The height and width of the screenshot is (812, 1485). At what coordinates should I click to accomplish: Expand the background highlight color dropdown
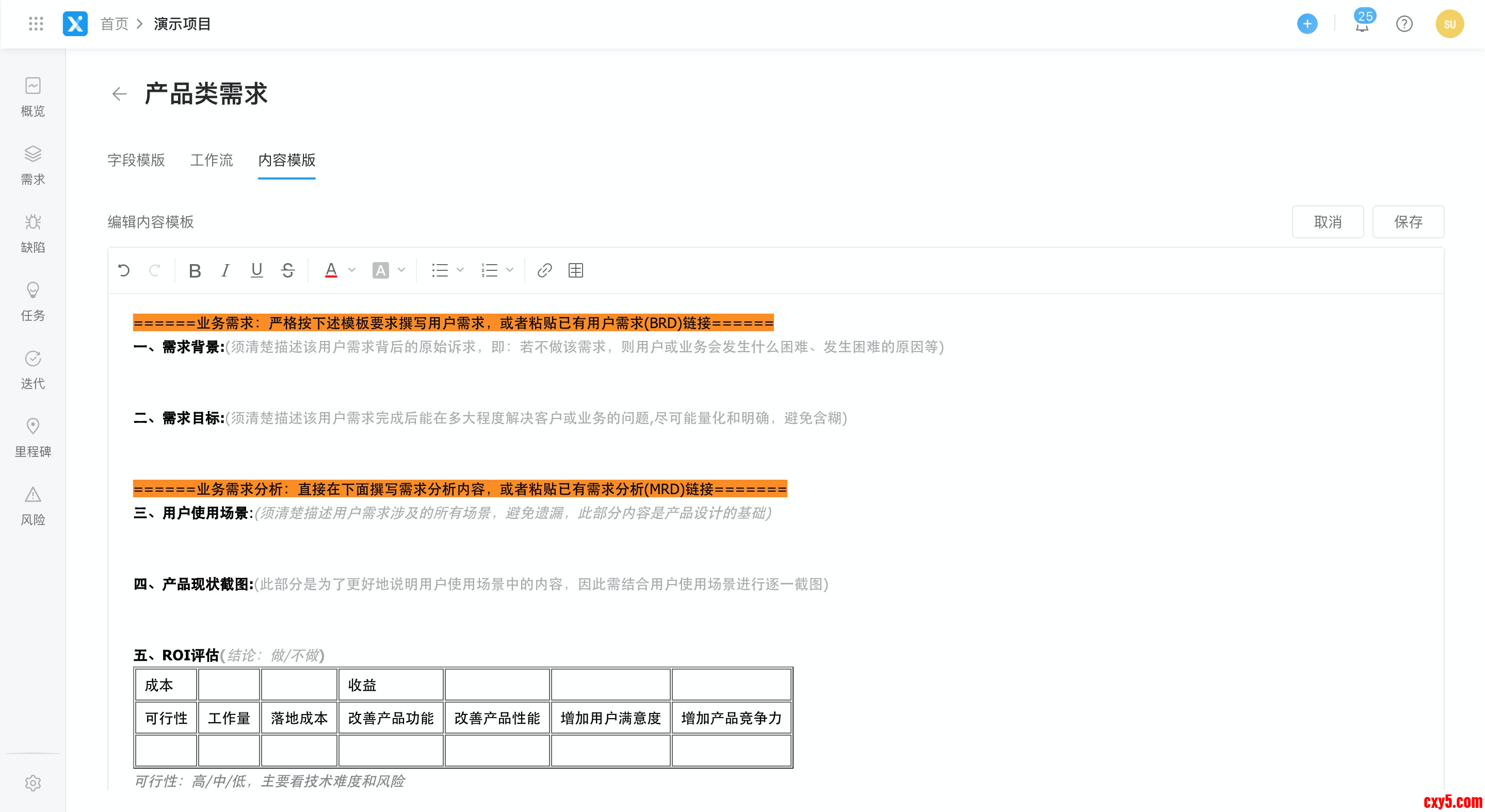pos(402,270)
